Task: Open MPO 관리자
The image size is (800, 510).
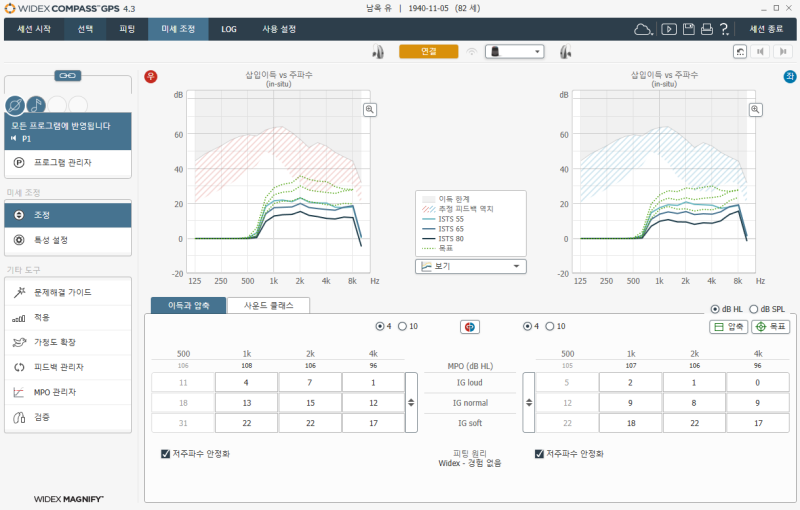Action: pyautogui.click(x=68, y=392)
